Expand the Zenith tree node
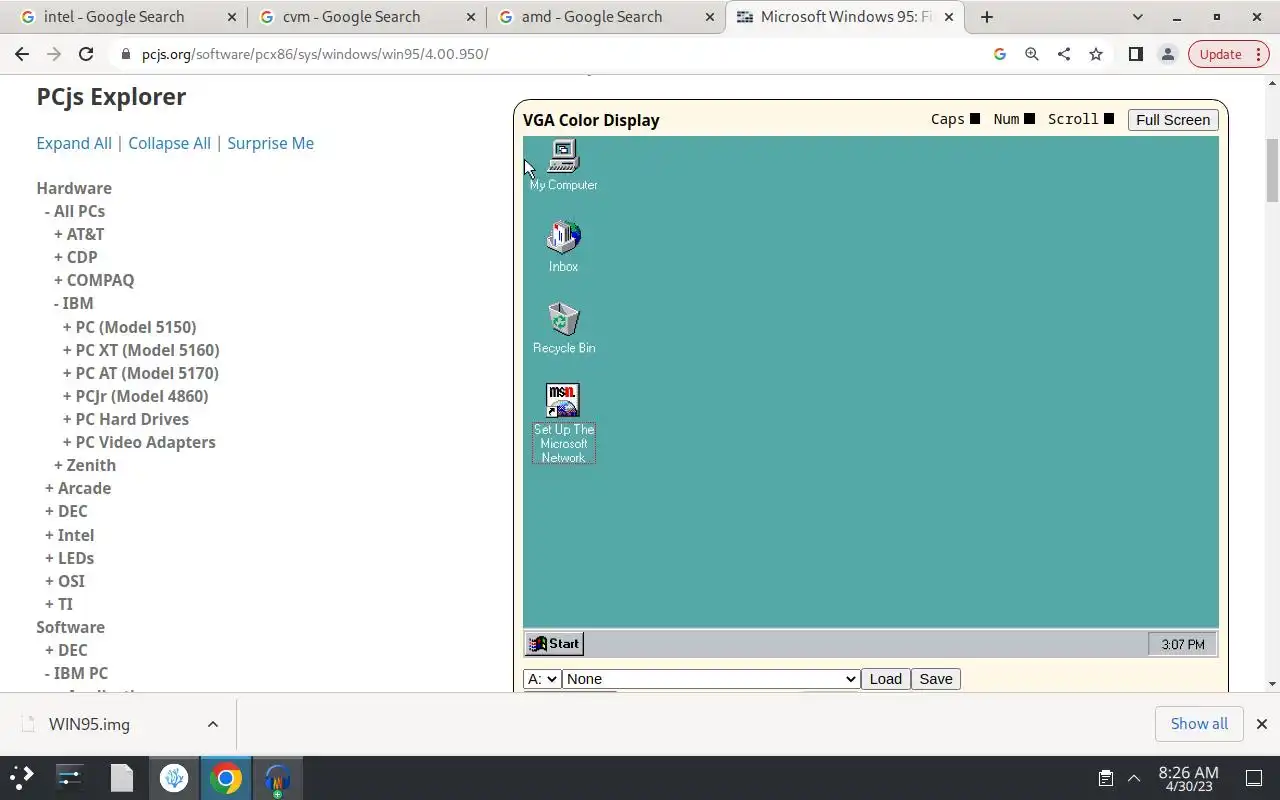1280x800 pixels. pos(85,465)
